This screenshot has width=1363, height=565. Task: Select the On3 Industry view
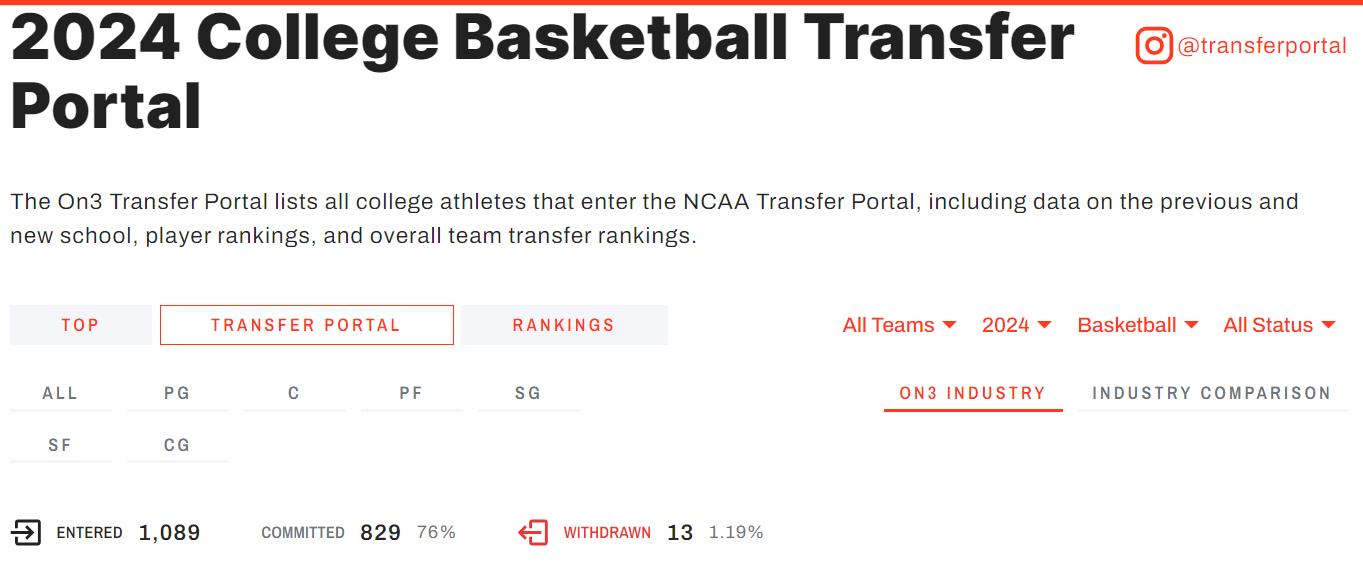click(972, 394)
